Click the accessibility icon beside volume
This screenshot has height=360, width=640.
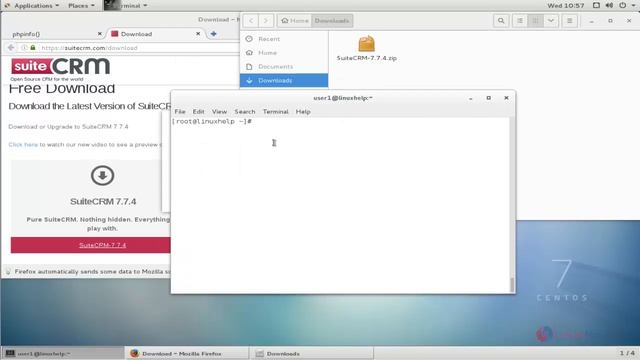click(596, 5)
